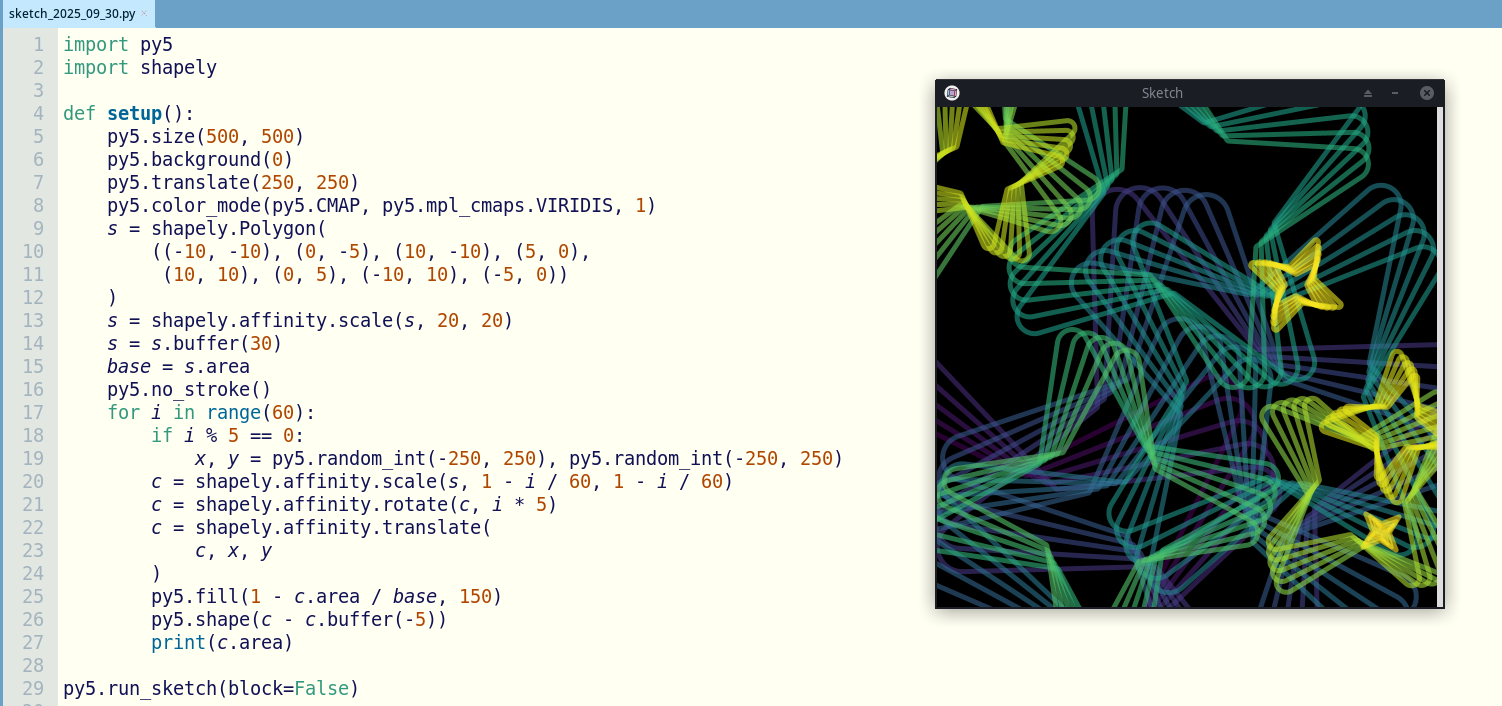The height and width of the screenshot is (706, 1502).
Task: Place cursor on the setup function name
Action: 134,113
